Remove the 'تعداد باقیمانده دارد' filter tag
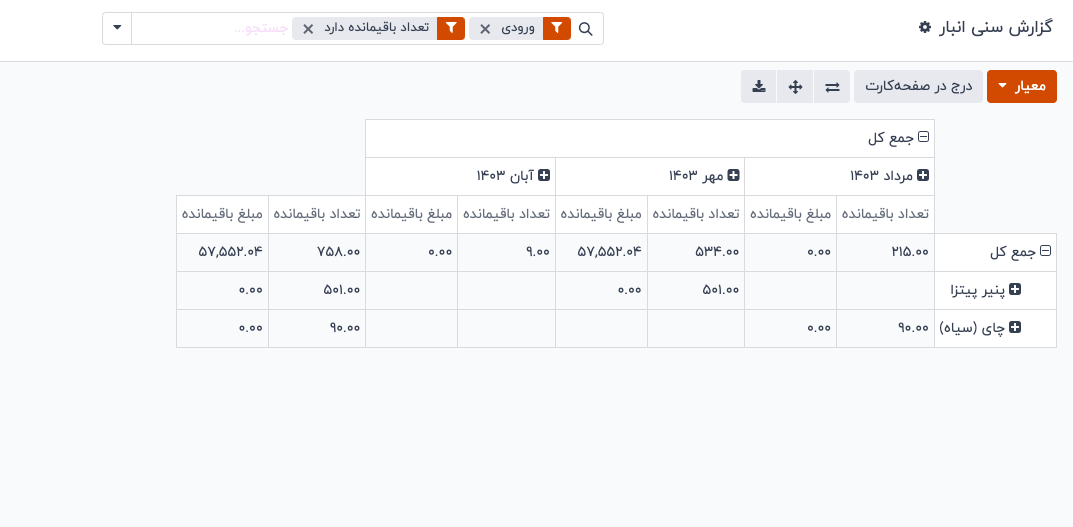The image size is (1073, 527). tap(308, 29)
